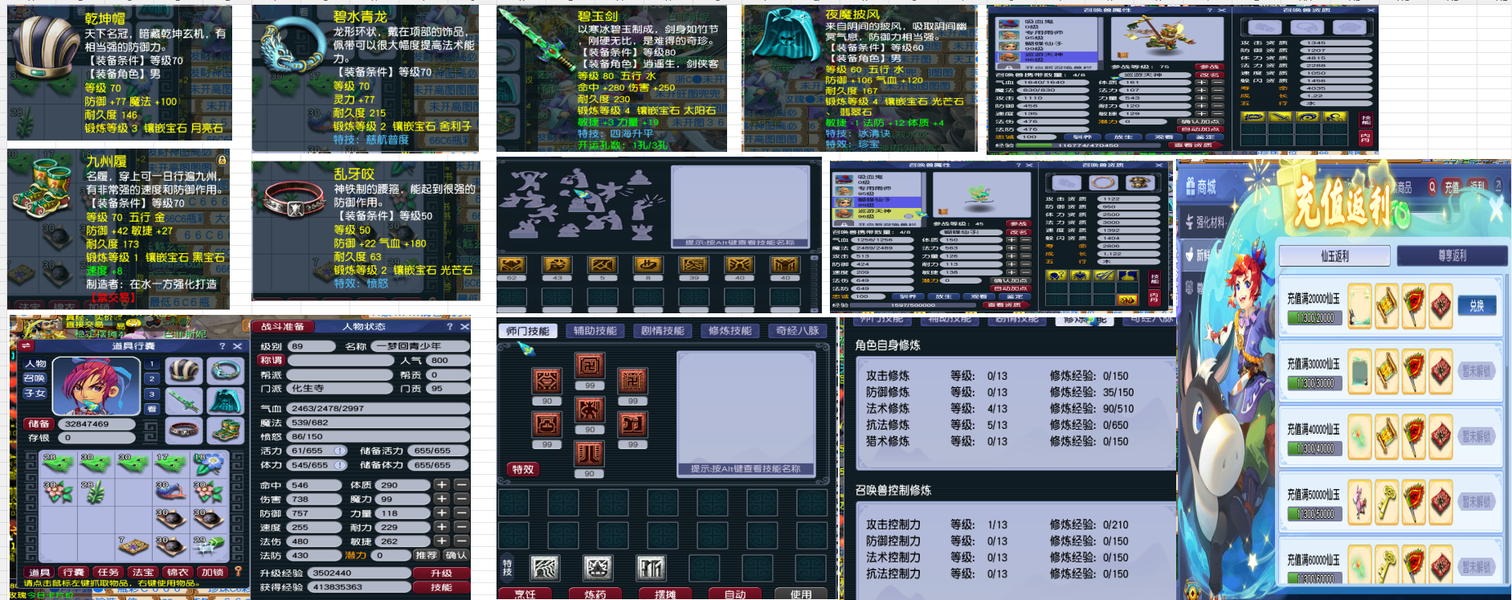Increase 体质 with the plus button
1512x600 pixels.
click(441, 484)
